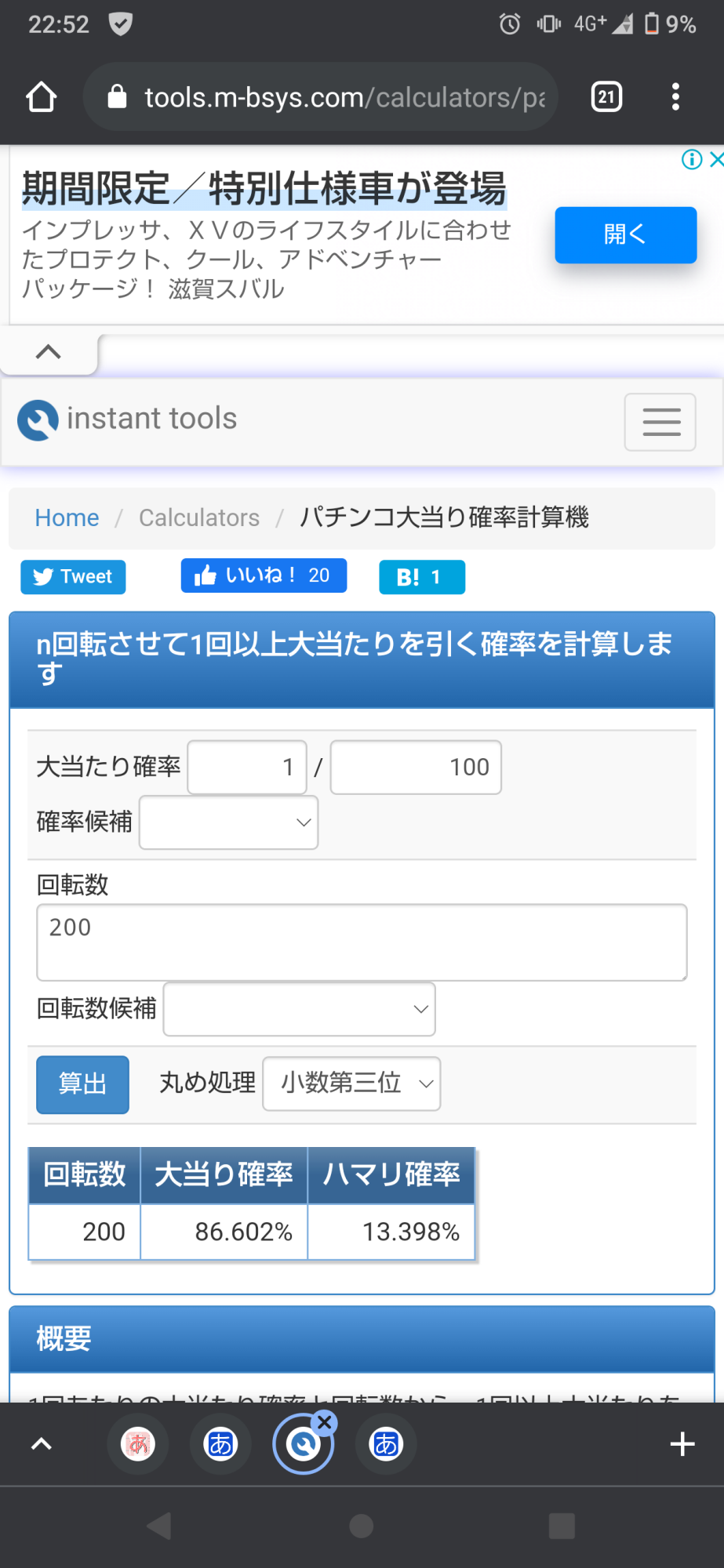Viewport: 724px width, 1568px height.
Task: Expand the 回転数候補 dropdown
Action: point(299,1009)
